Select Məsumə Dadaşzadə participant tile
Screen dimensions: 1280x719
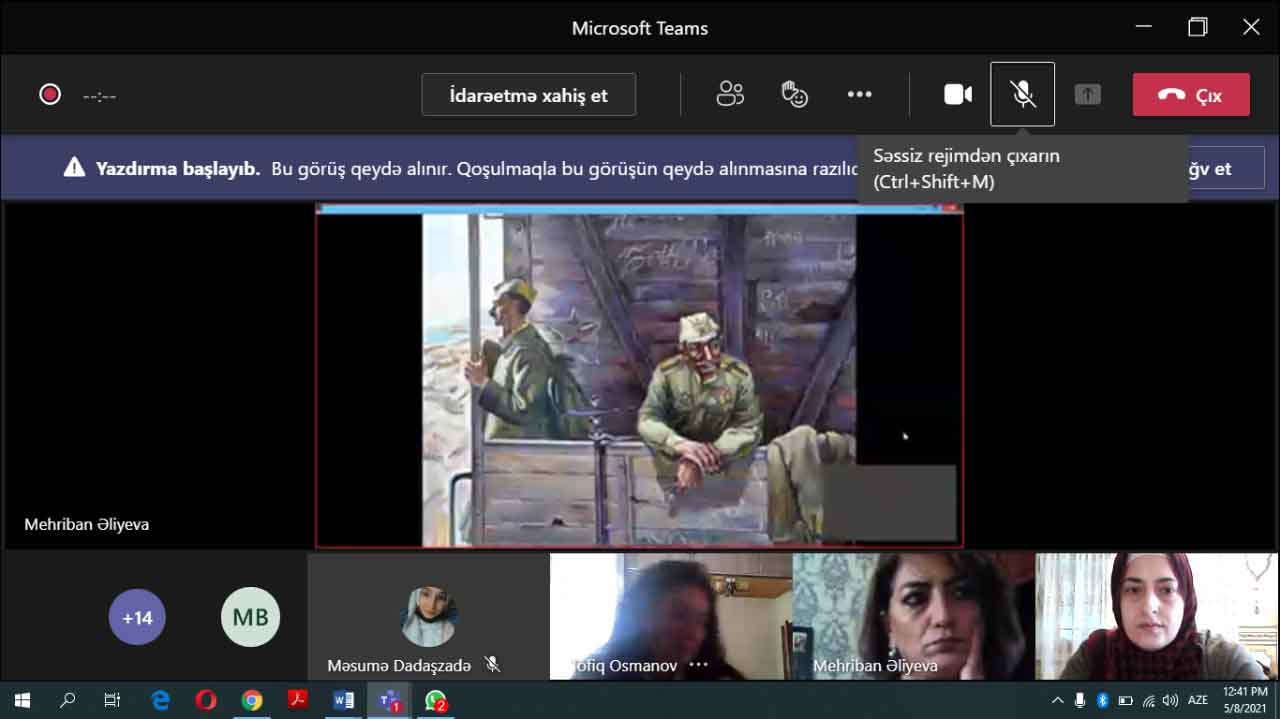coord(429,617)
